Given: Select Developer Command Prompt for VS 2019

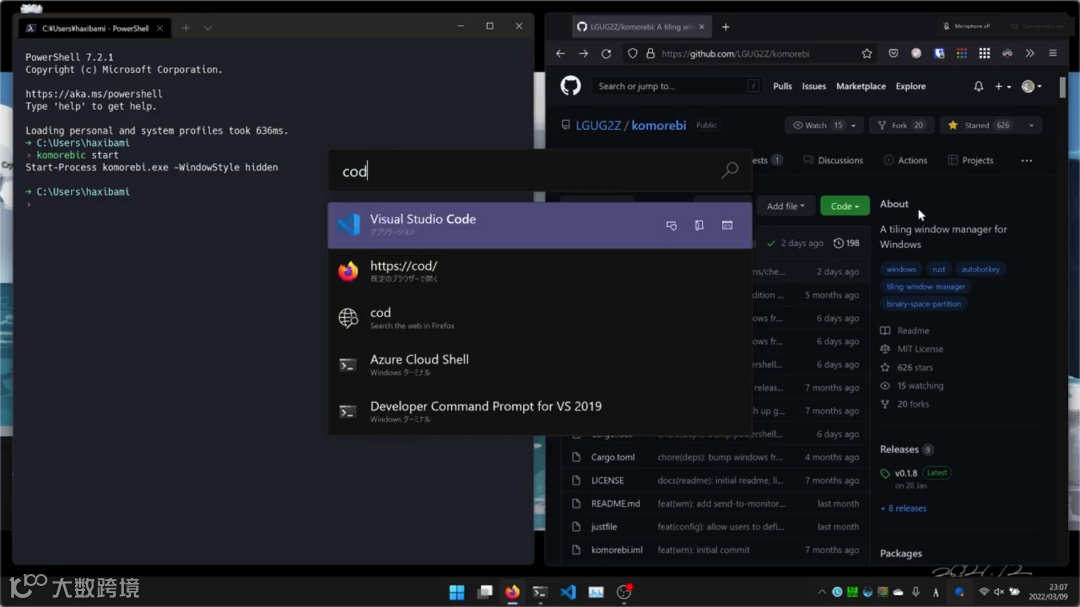Looking at the screenshot, I should tap(539, 411).
